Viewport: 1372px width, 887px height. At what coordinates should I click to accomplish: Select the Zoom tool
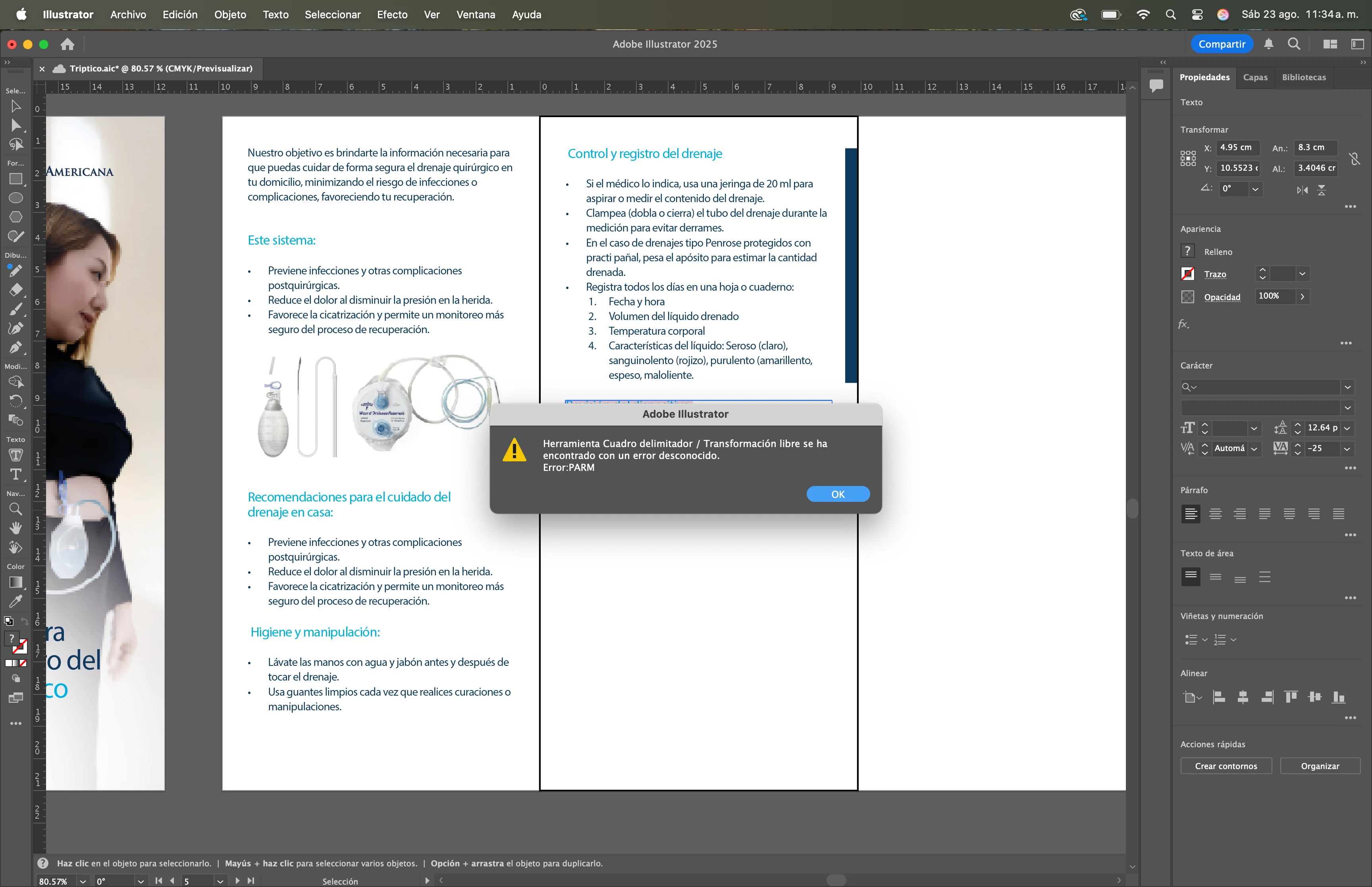click(16, 509)
